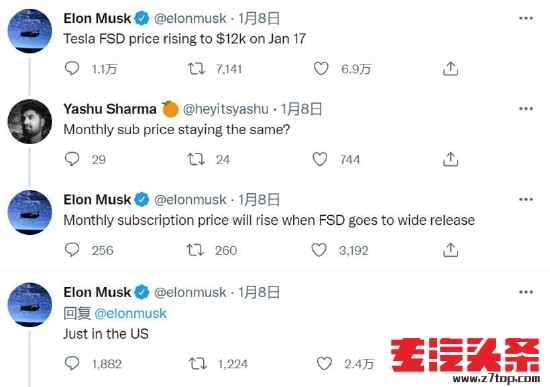Screen dimensions: 550x387
Task: Reply to the 'Just in the US' tweet
Action: pos(72,363)
